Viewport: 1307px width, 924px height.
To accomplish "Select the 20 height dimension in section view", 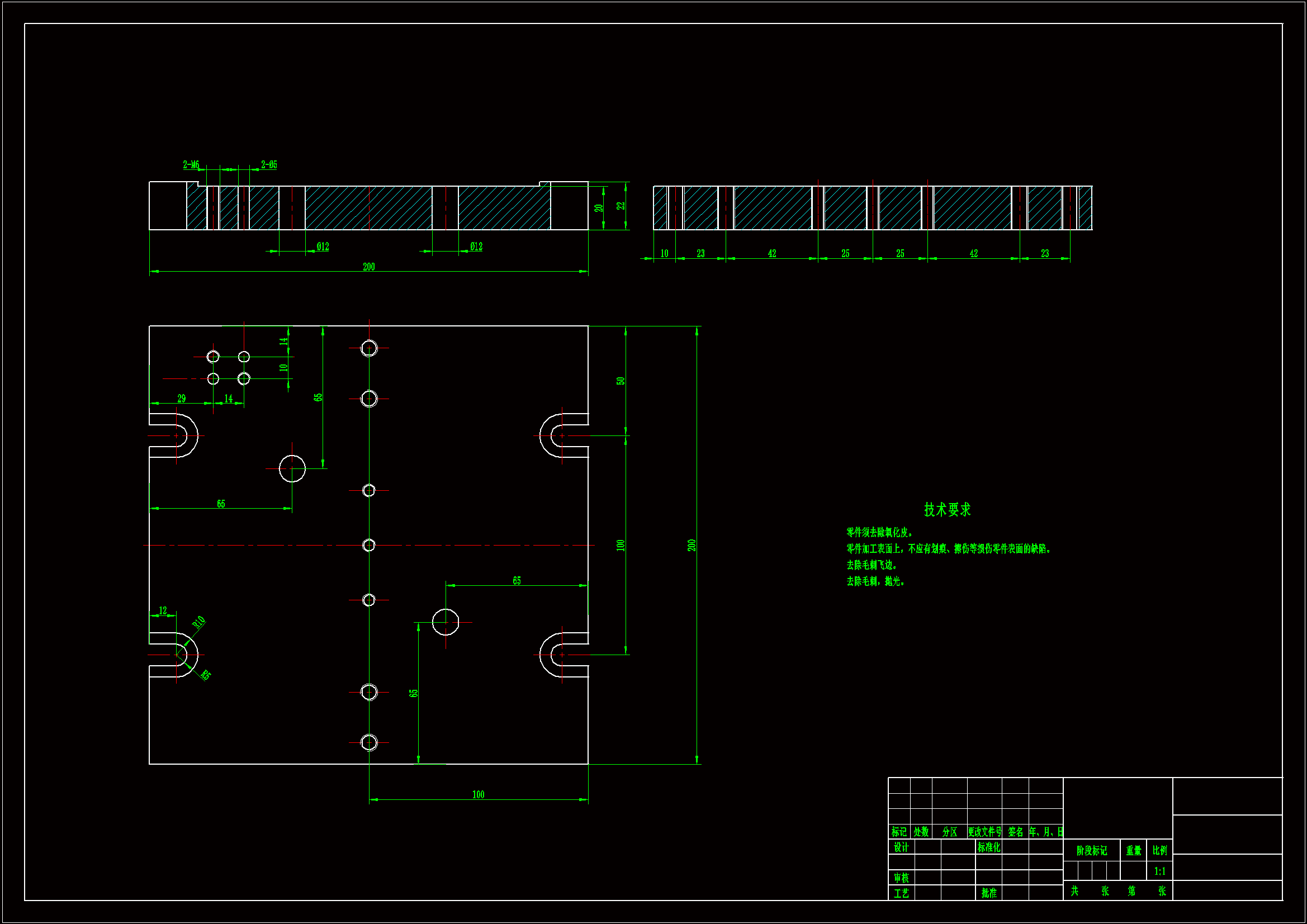I will 598,209.
